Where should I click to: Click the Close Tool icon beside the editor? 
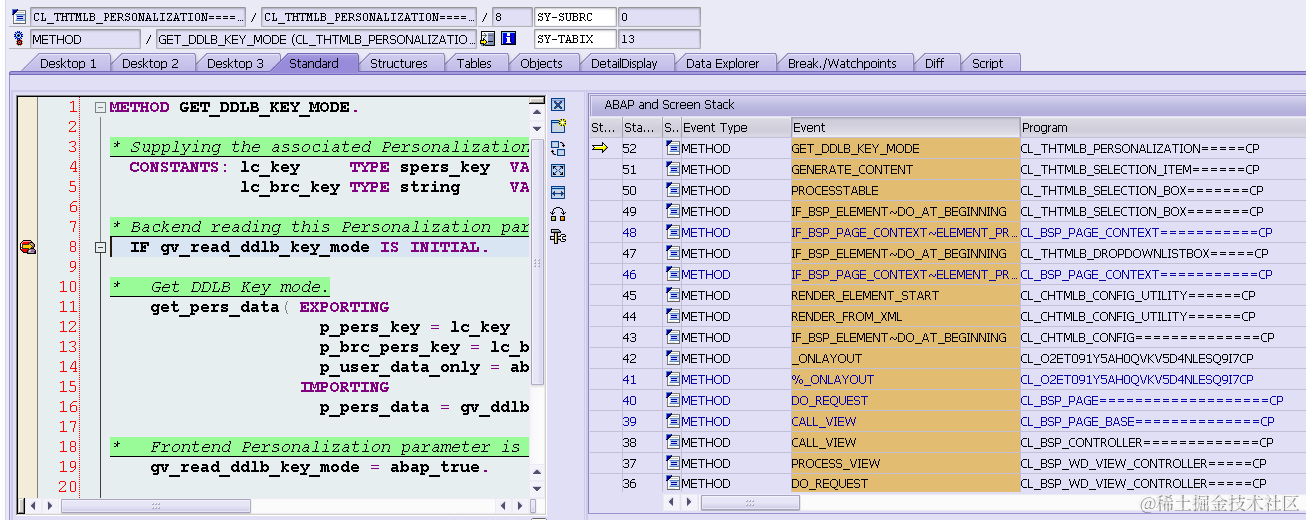point(558,104)
